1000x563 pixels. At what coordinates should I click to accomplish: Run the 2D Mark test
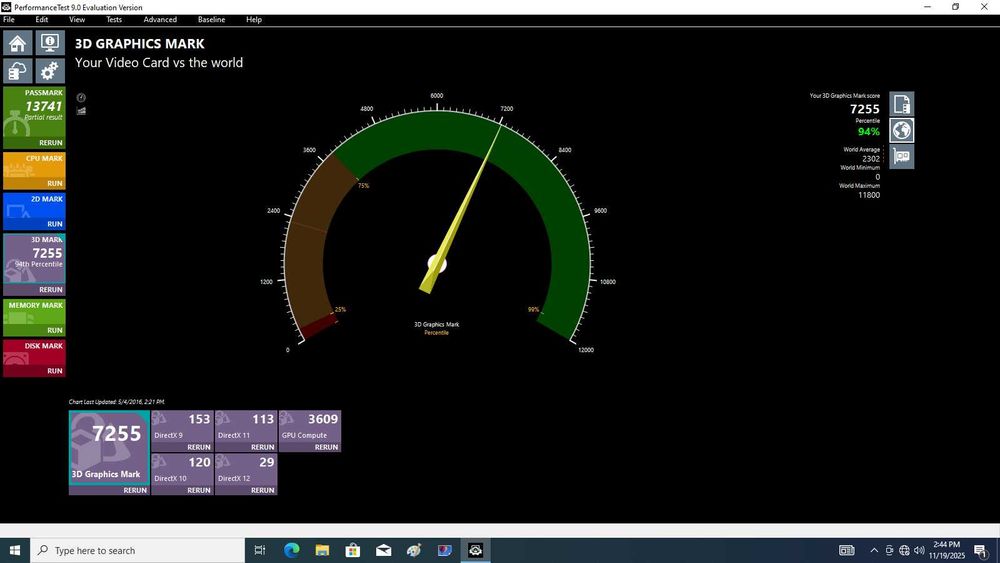click(55, 224)
